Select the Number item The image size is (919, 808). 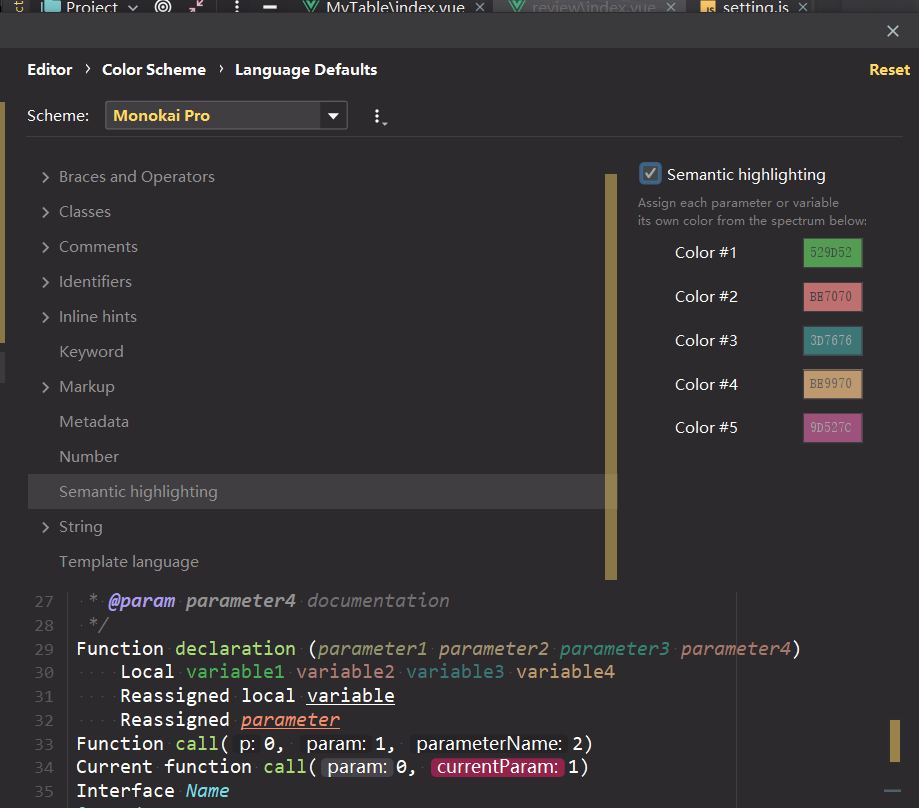pyautogui.click(x=89, y=456)
